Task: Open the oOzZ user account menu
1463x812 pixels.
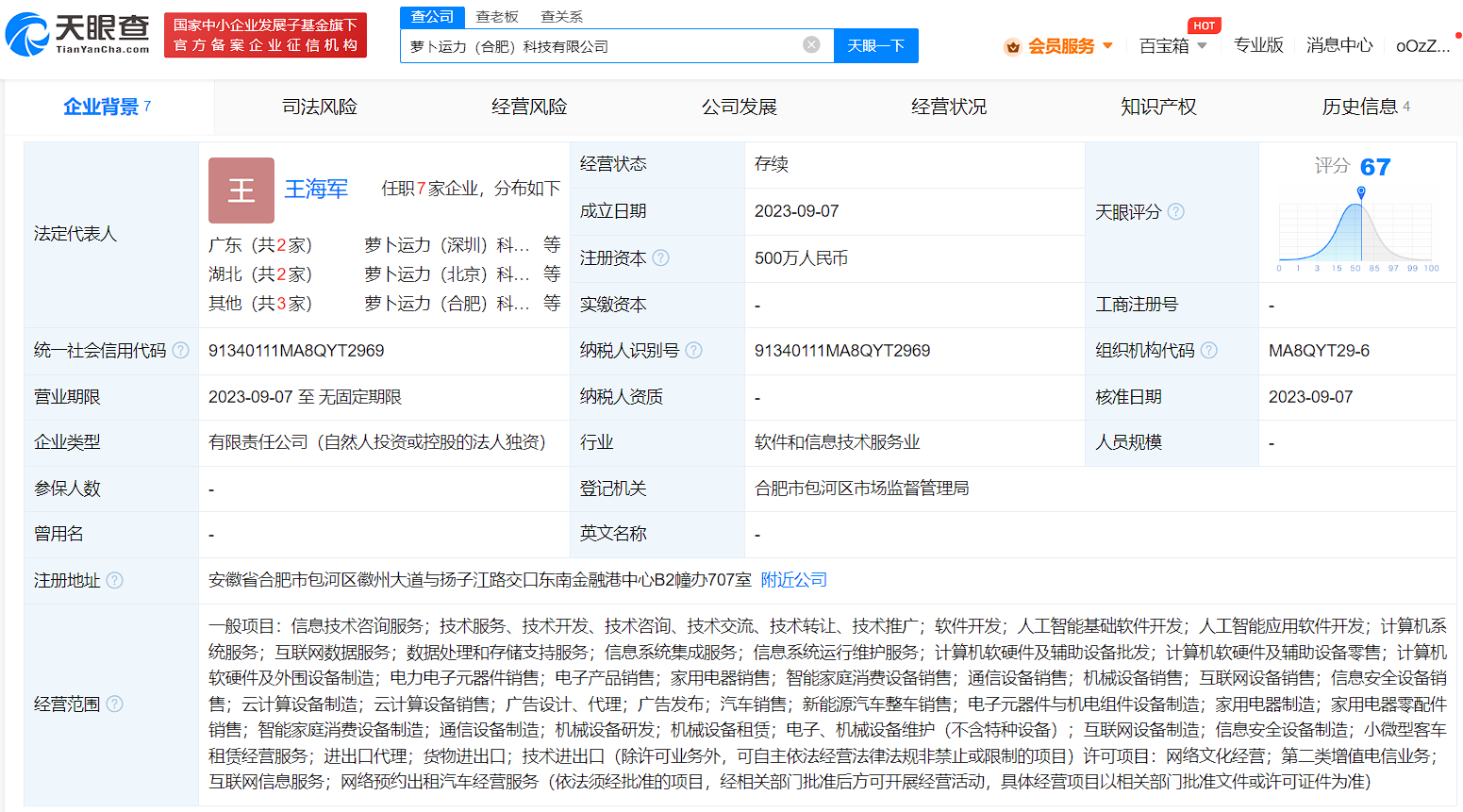Action: [x=1422, y=46]
